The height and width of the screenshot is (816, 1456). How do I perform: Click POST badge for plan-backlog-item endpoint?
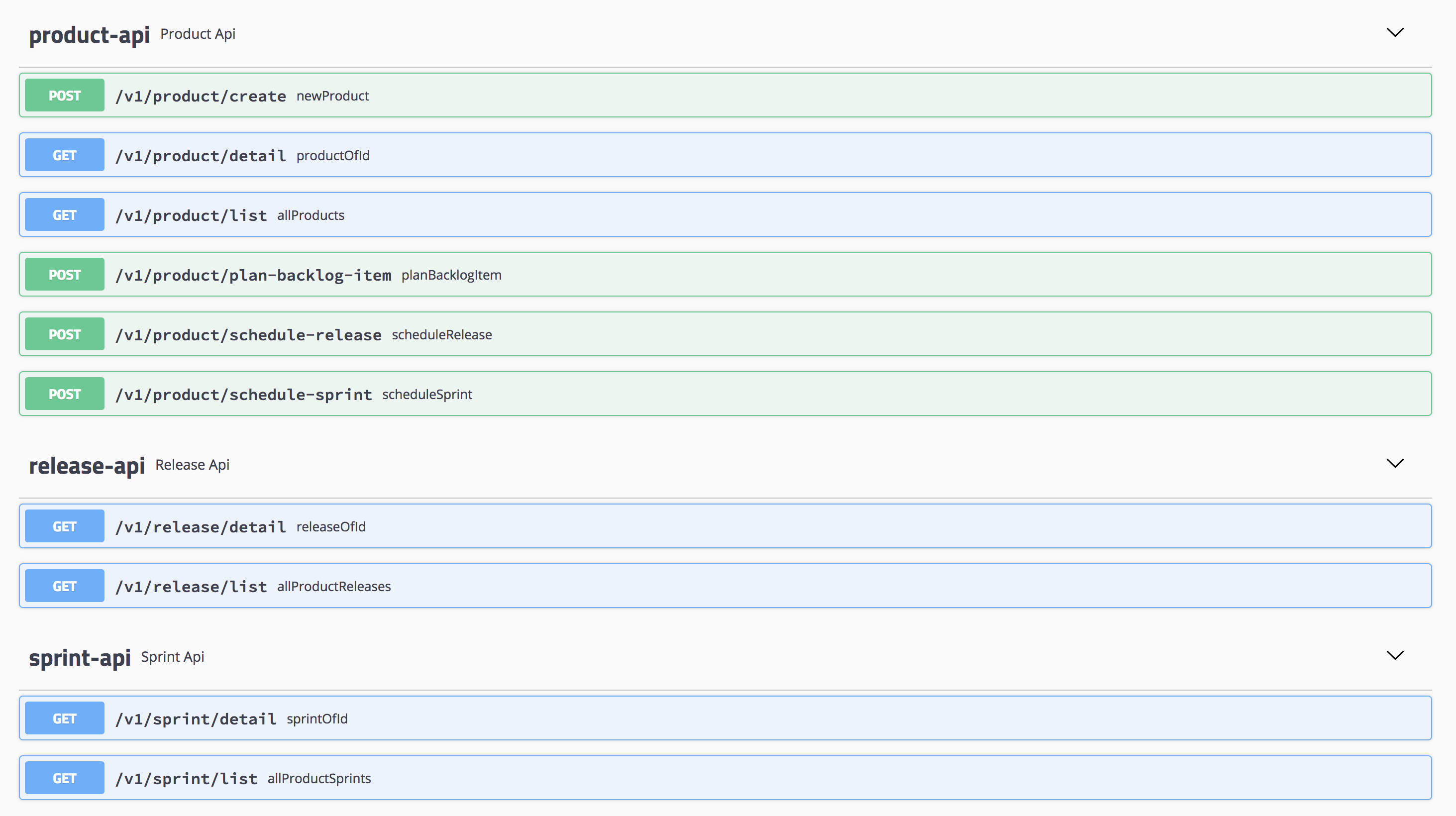(64, 275)
